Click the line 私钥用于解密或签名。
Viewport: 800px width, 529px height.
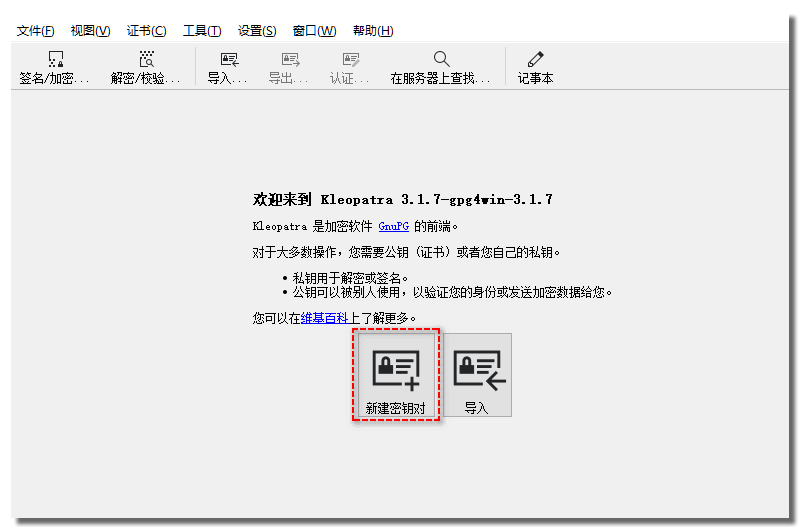tap(350, 279)
